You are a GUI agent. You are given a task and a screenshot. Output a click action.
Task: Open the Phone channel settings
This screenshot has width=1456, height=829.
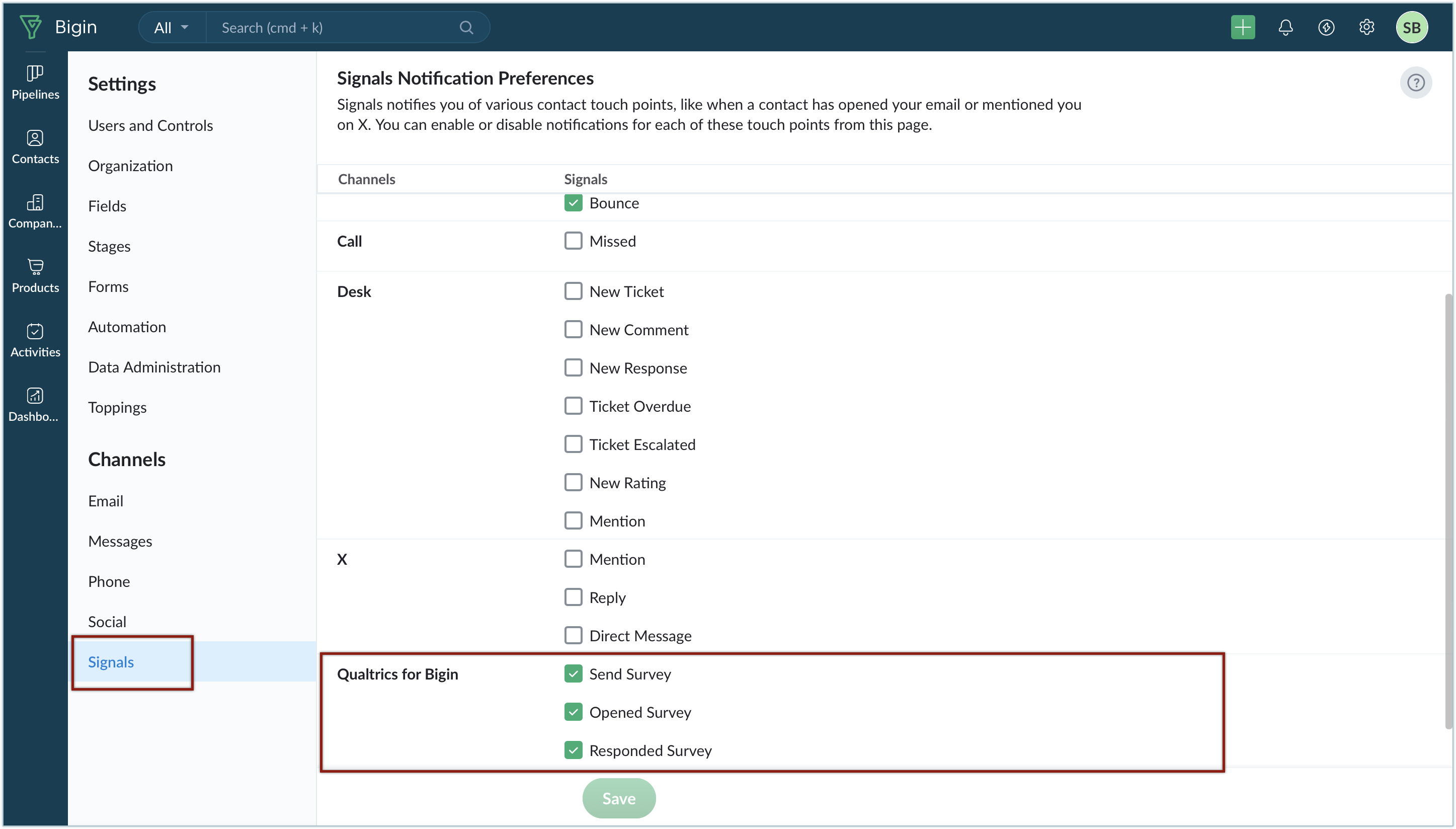[x=109, y=581]
